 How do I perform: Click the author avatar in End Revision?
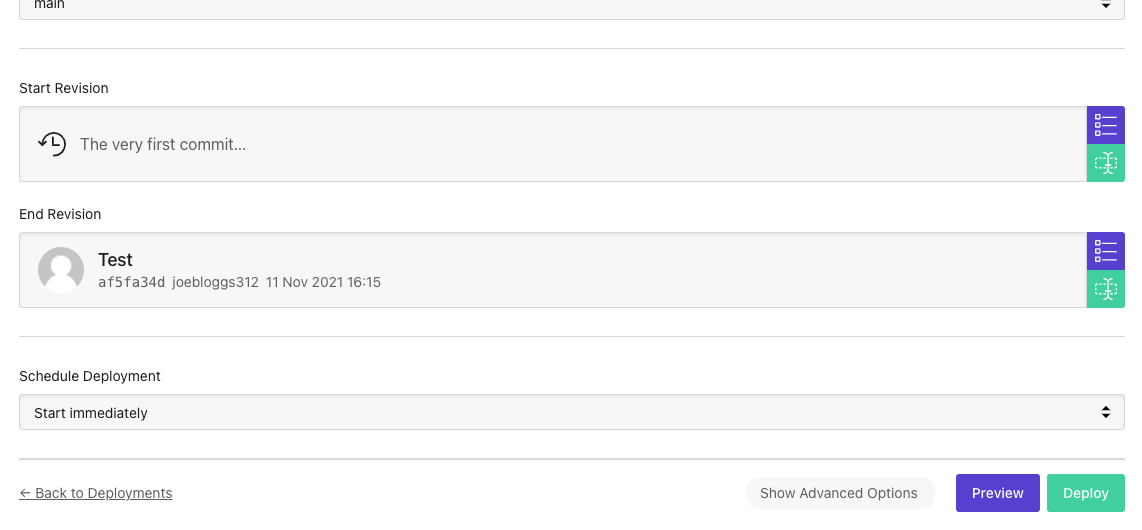60,270
